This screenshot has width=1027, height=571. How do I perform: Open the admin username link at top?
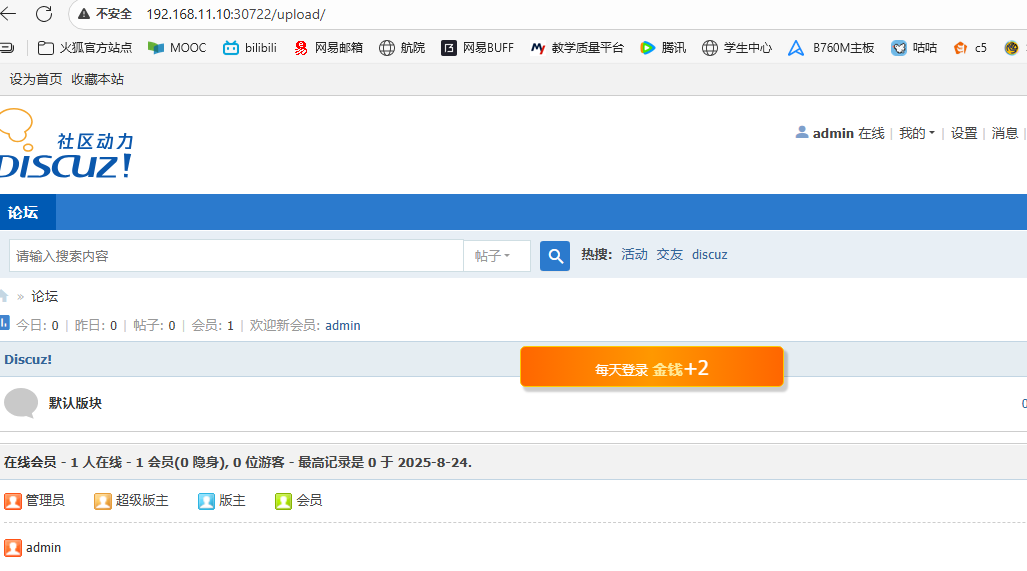point(833,133)
